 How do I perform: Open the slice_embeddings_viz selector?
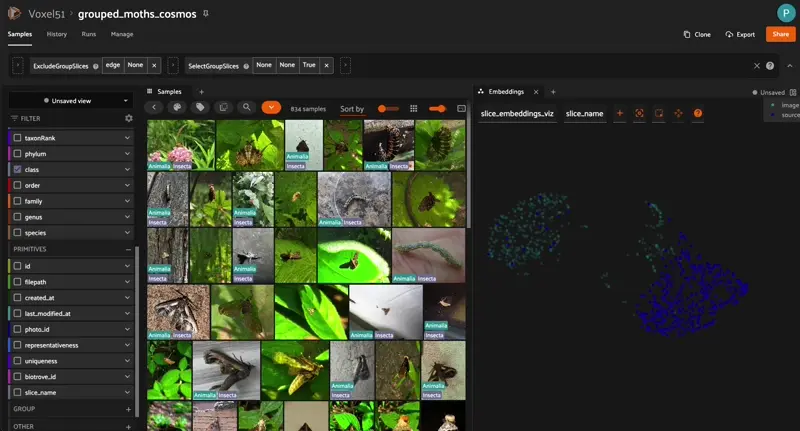pyautogui.click(x=517, y=113)
